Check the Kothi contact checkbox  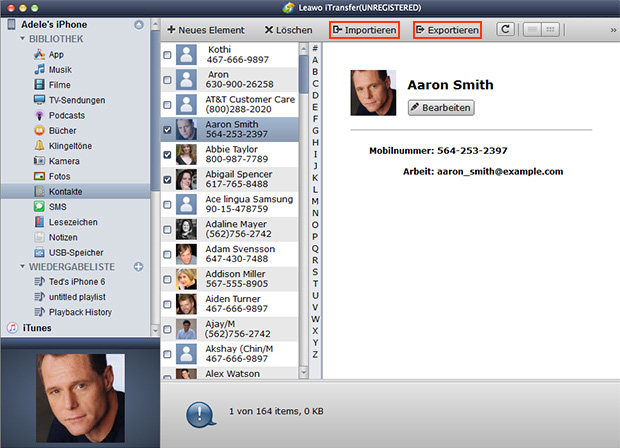tap(167, 55)
